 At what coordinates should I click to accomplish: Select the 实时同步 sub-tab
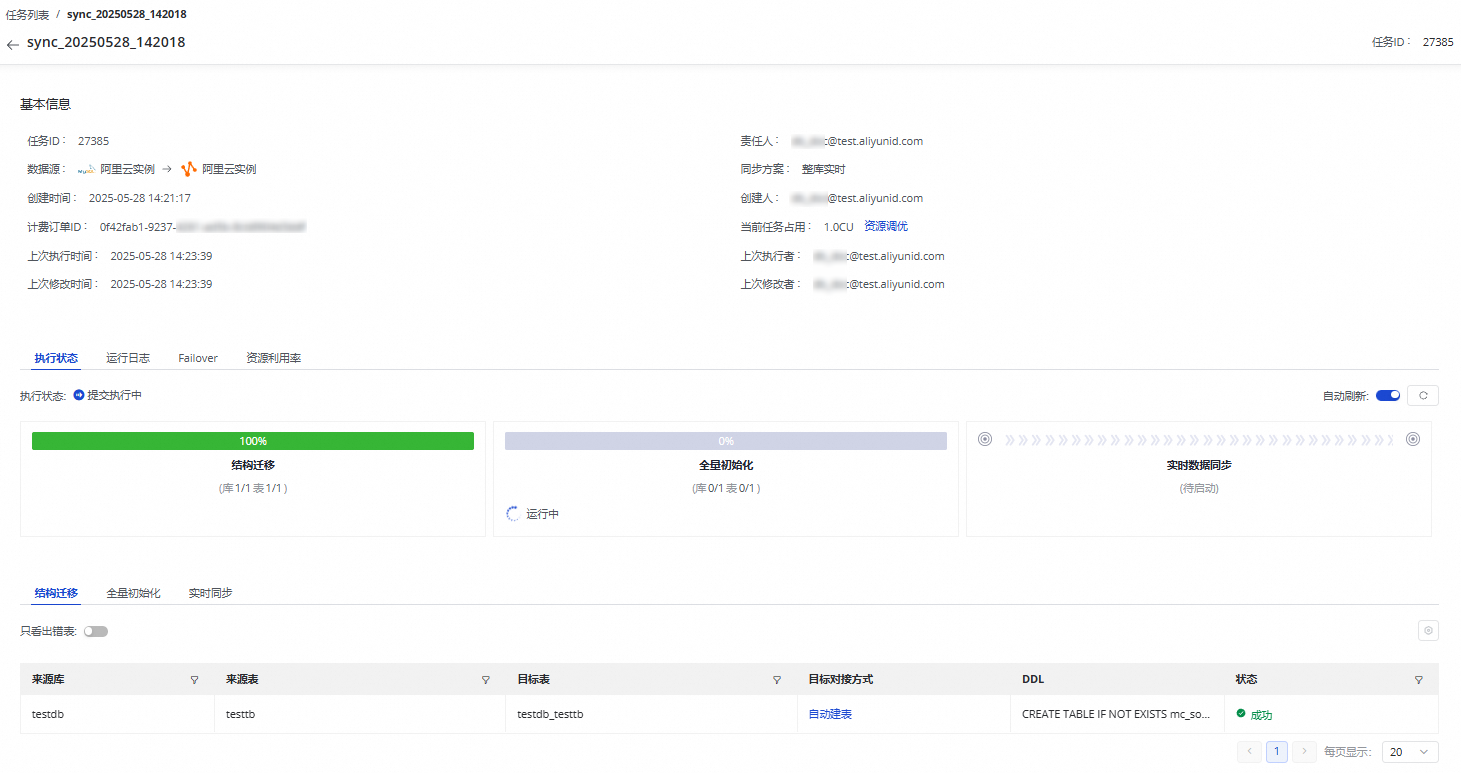point(210,593)
